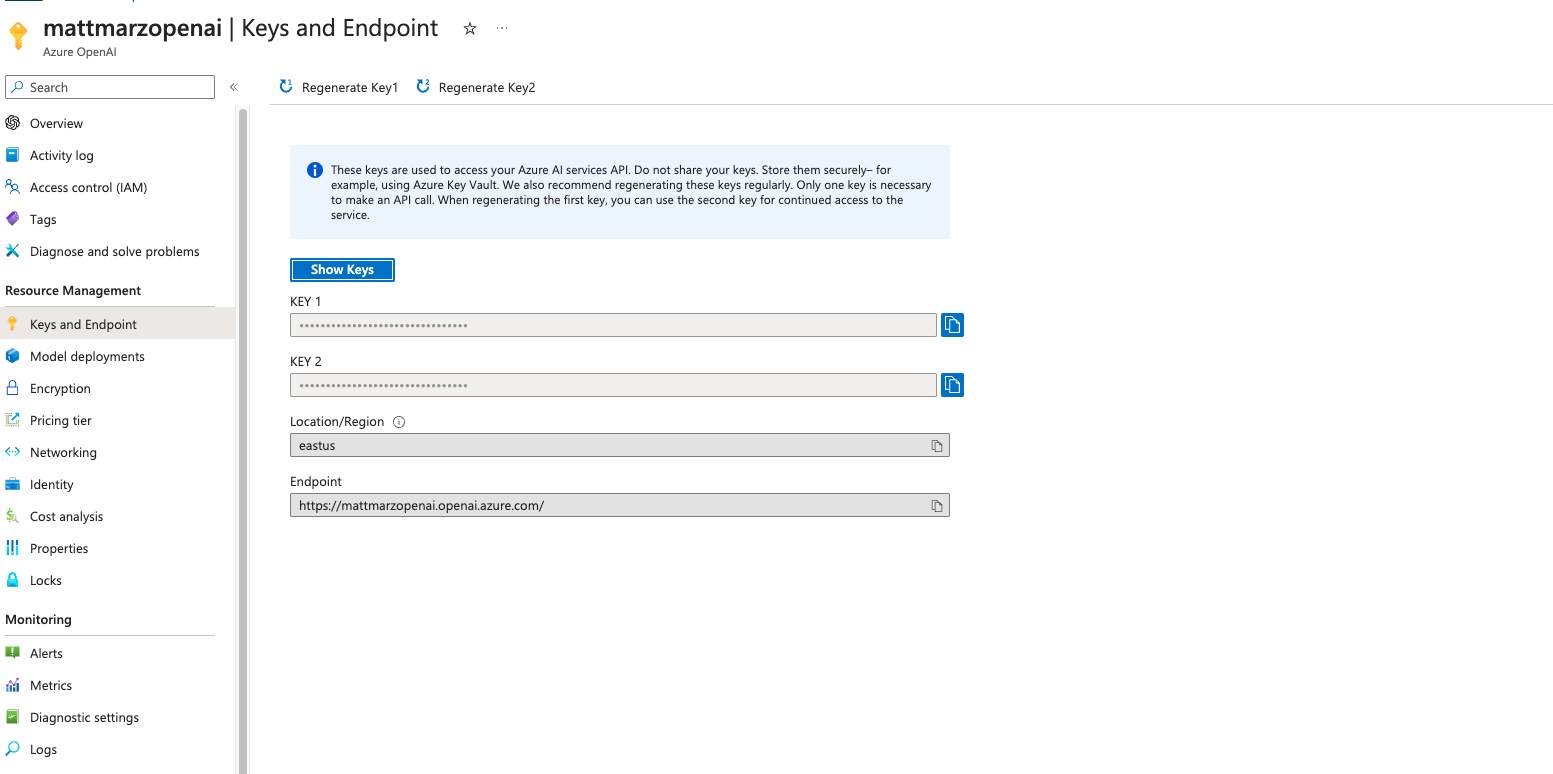This screenshot has height=774, width=1553.
Task: Open Diagnostic settings under Monitoring
Action: pyautogui.click(x=84, y=717)
